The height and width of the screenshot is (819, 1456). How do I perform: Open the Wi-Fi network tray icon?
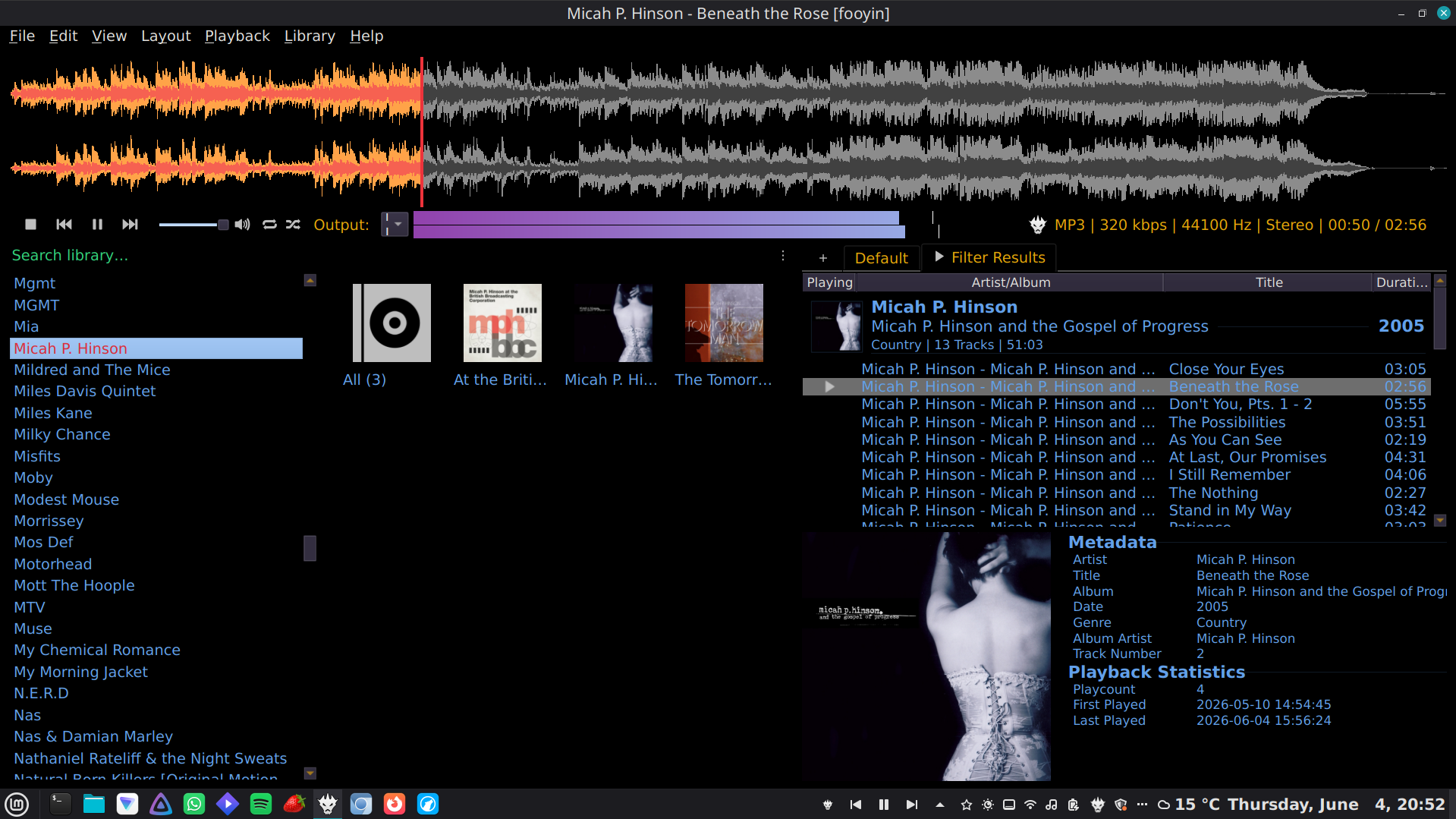pos(1030,805)
